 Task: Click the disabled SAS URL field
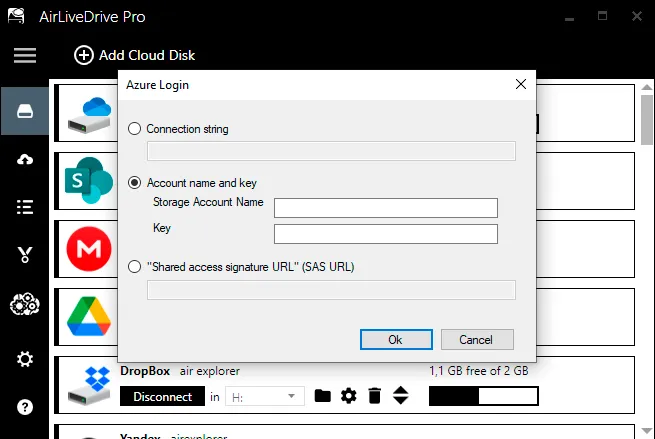[x=331, y=290]
